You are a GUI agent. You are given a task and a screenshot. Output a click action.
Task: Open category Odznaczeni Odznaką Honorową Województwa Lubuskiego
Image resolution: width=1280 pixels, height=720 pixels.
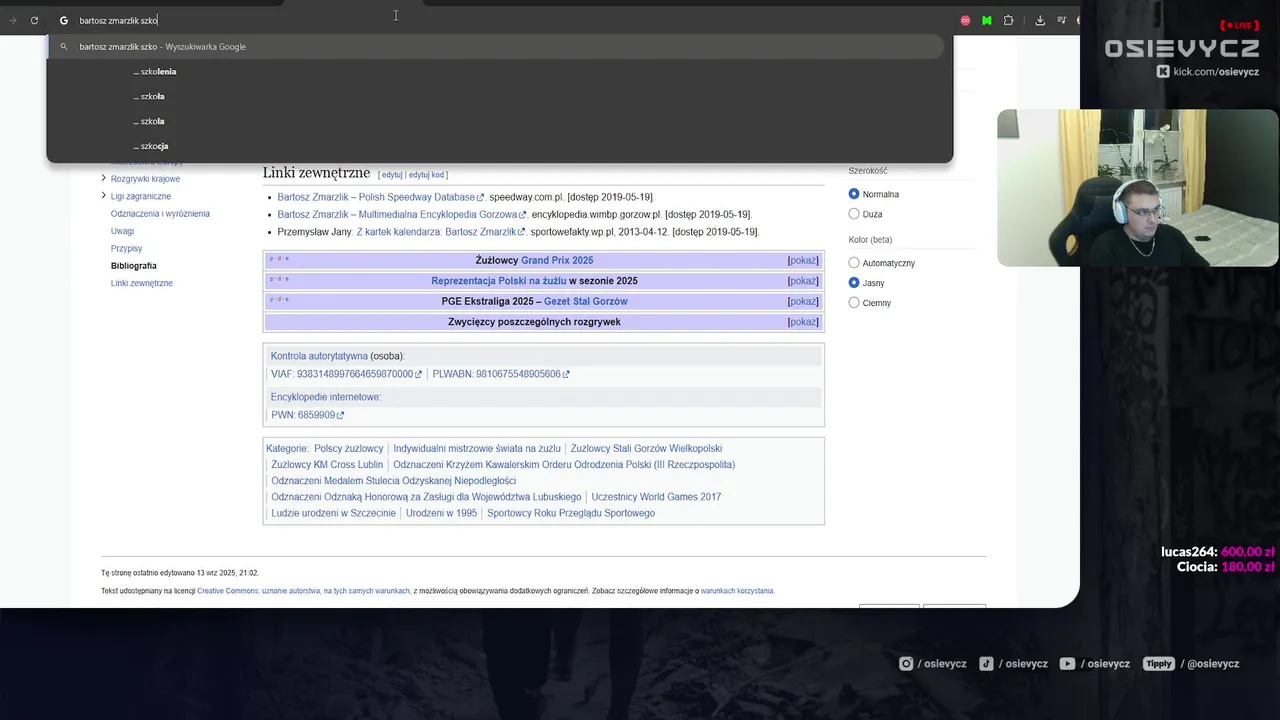pyautogui.click(x=426, y=497)
